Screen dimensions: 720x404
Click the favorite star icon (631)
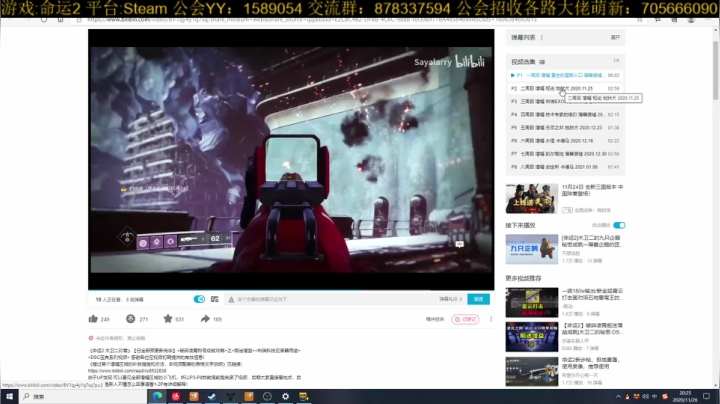(168, 319)
